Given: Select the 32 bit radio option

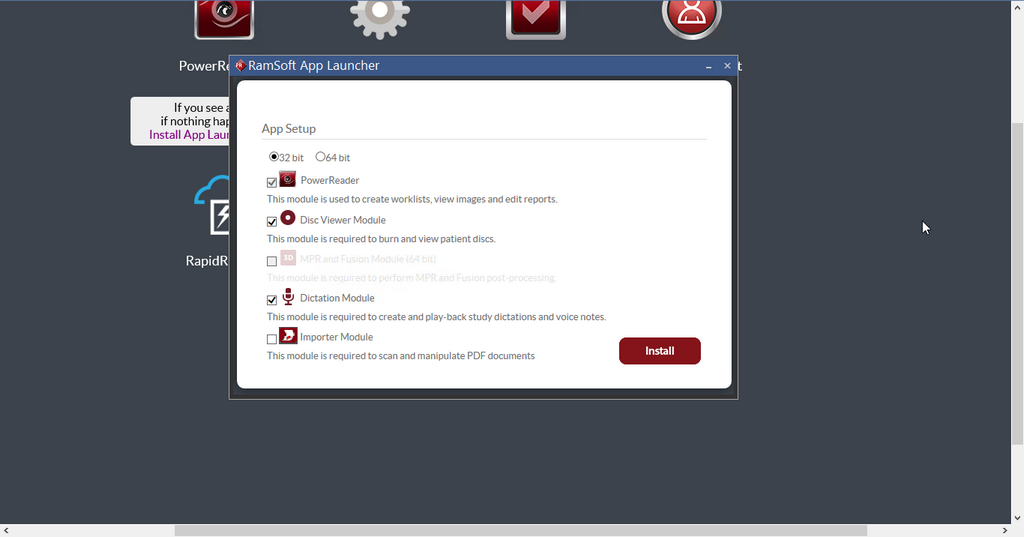Looking at the screenshot, I should [x=274, y=157].
